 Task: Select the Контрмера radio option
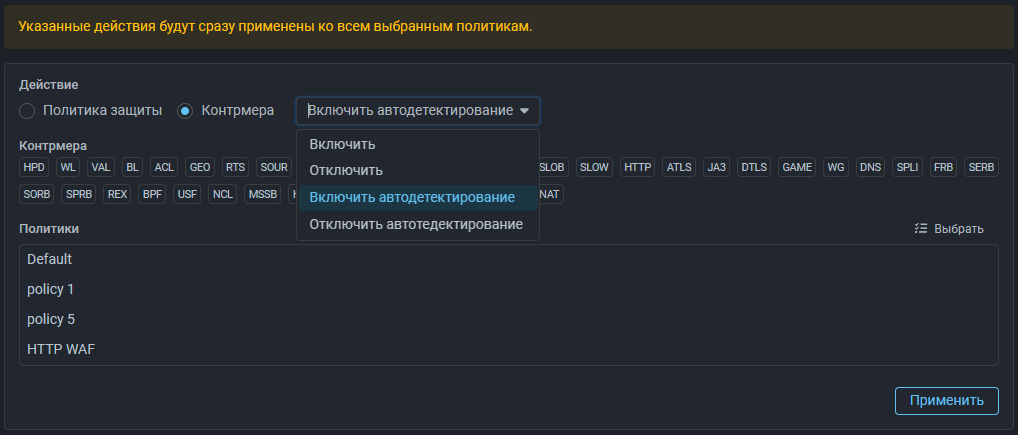pyautogui.click(x=185, y=110)
